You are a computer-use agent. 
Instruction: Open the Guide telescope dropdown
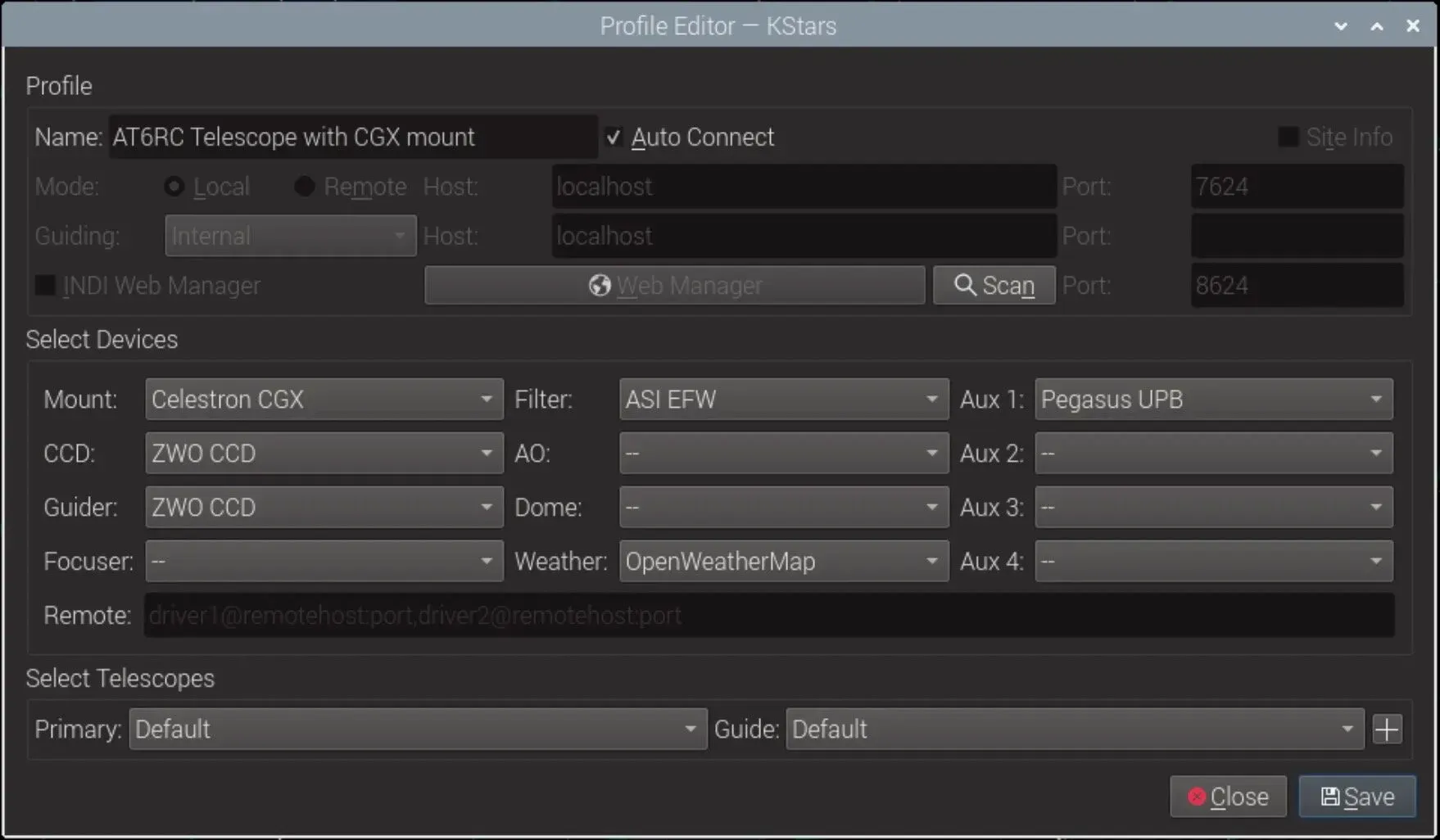point(1074,729)
